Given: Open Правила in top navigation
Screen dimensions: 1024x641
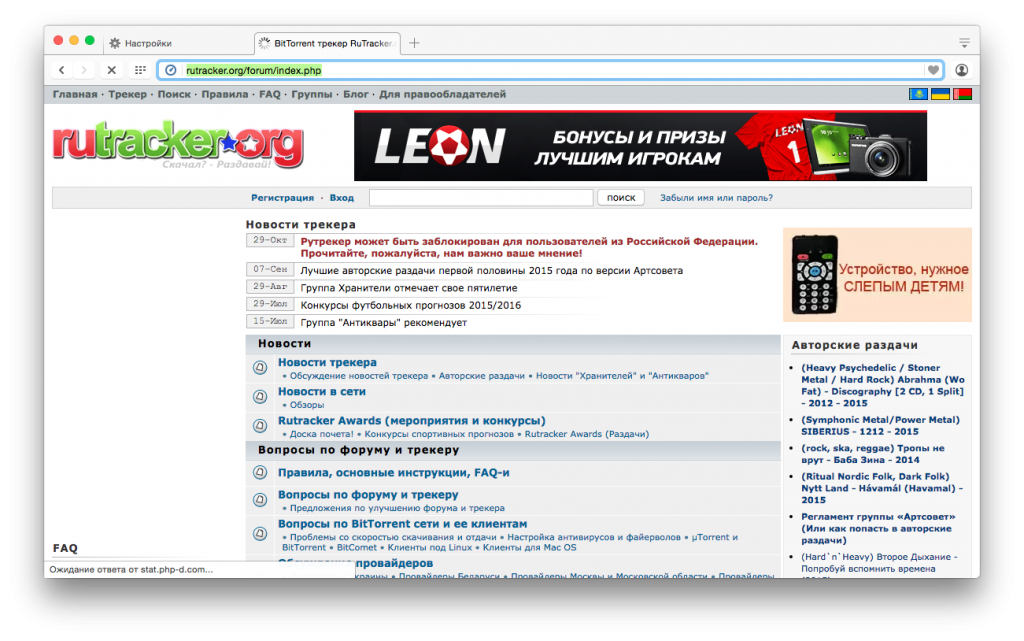Looking at the screenshot, I should click(x=225, y=95).
